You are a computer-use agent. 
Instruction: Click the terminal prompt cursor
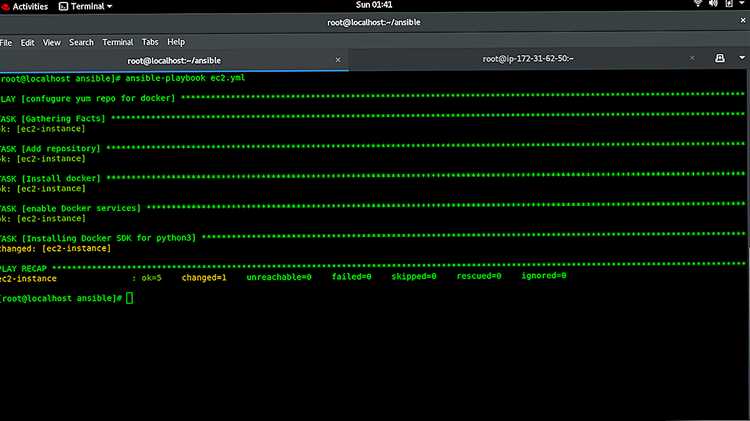pyautogui.click(x=130, y=298)
